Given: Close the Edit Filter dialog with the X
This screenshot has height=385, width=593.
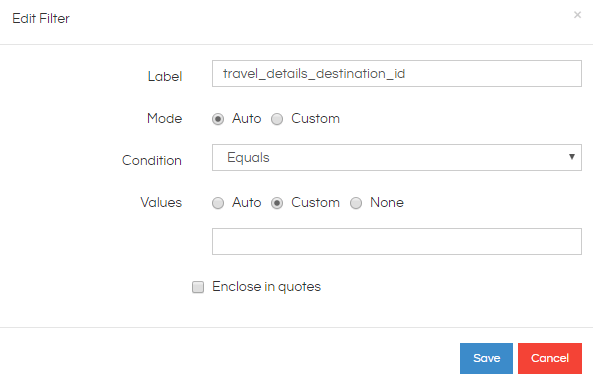Looking at the screenshot, I should [577, 15].
